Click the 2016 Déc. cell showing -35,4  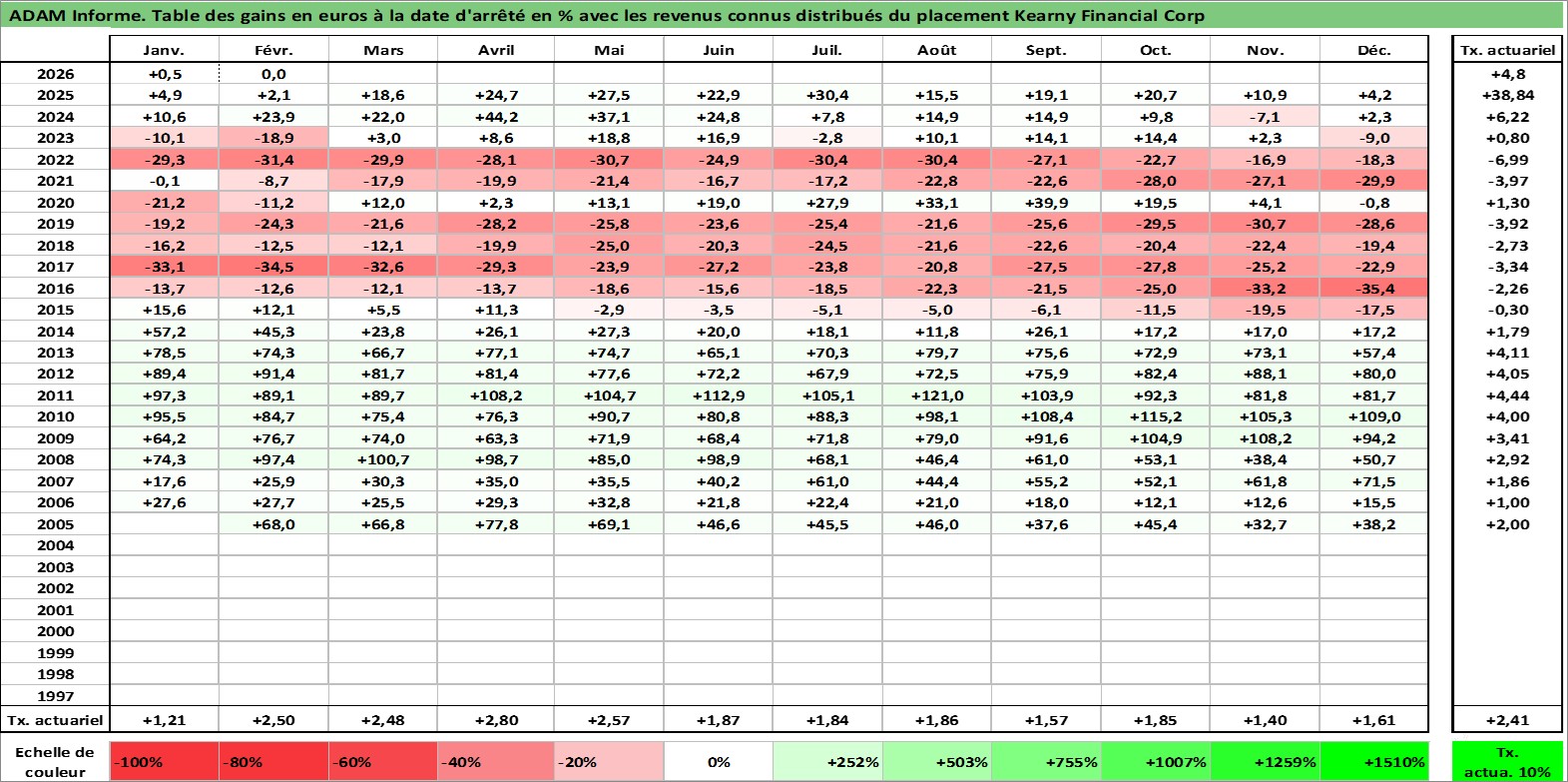pos(1374,289)
